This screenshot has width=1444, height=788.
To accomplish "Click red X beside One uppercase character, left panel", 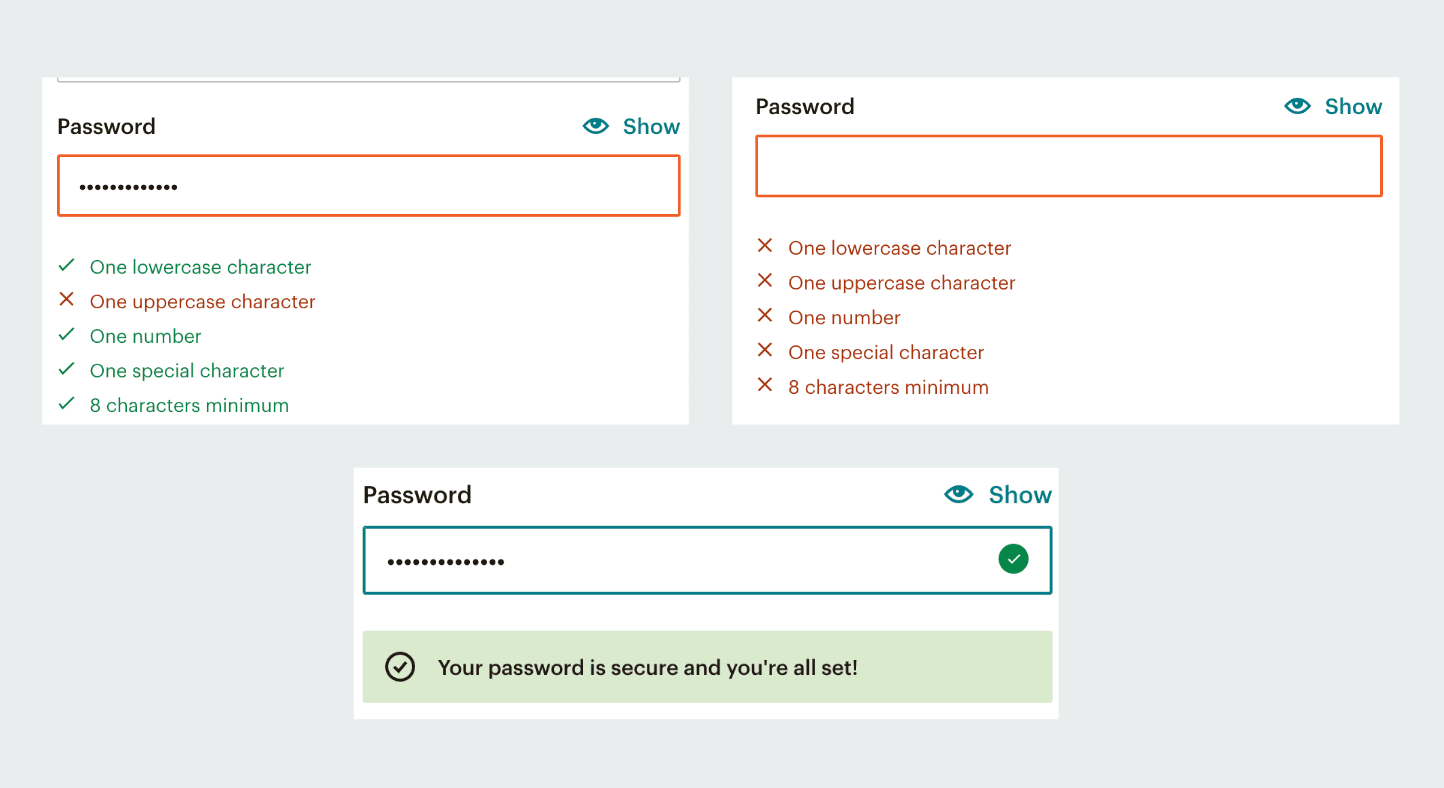I will coord(67,300).
